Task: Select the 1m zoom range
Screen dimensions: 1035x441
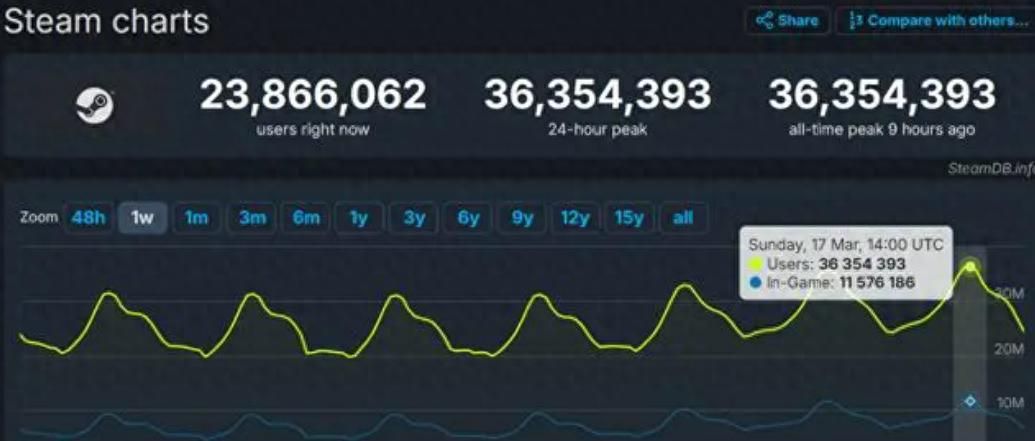Action: pyautogui.click(x=196, y=217)
